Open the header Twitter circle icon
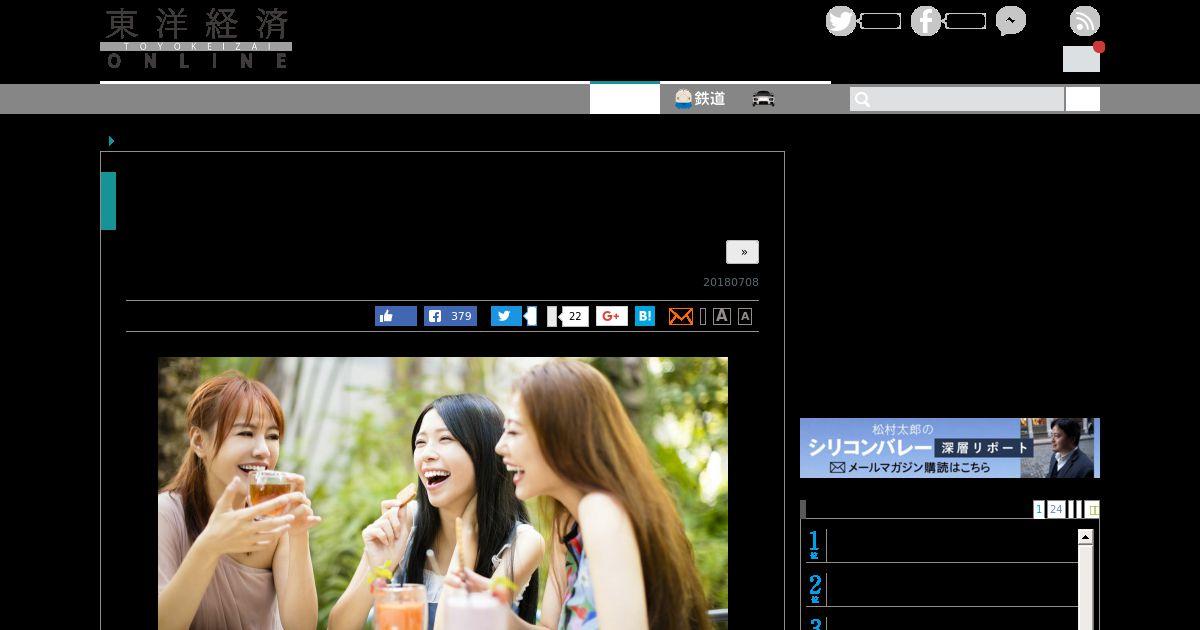1200x630 pixels. (841, 21)
